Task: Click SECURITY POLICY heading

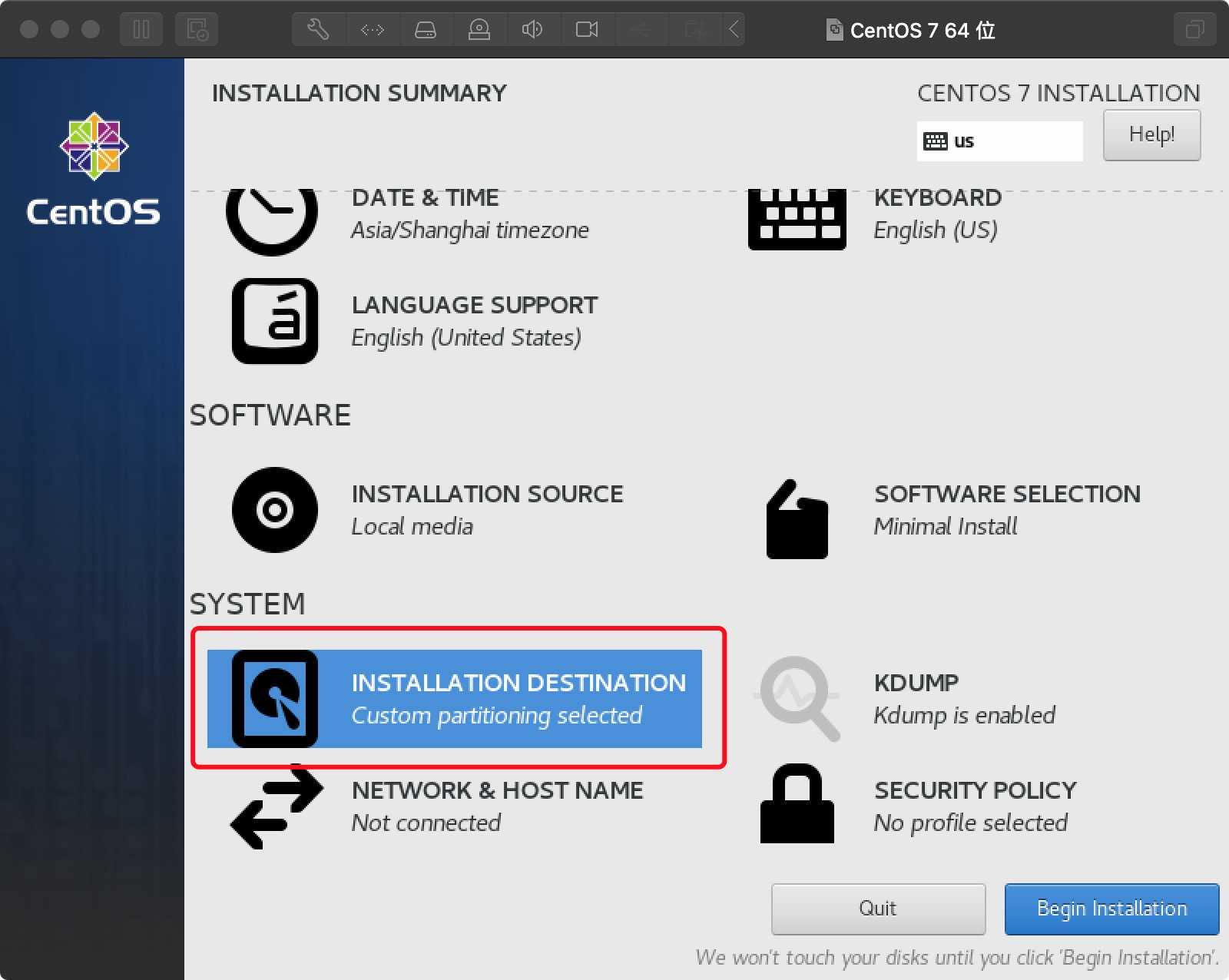Action: [x=976, y=791]
